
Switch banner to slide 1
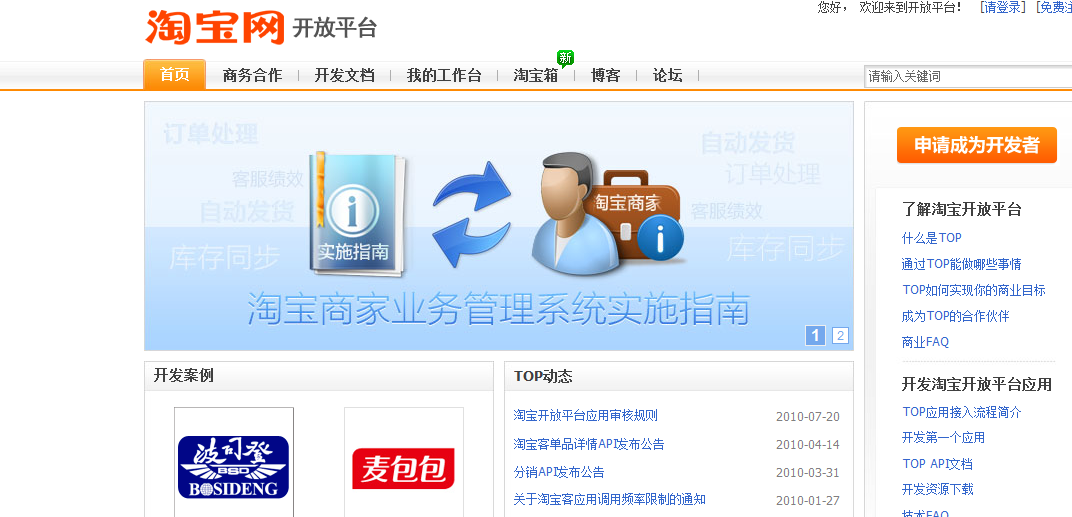[815, 336]
